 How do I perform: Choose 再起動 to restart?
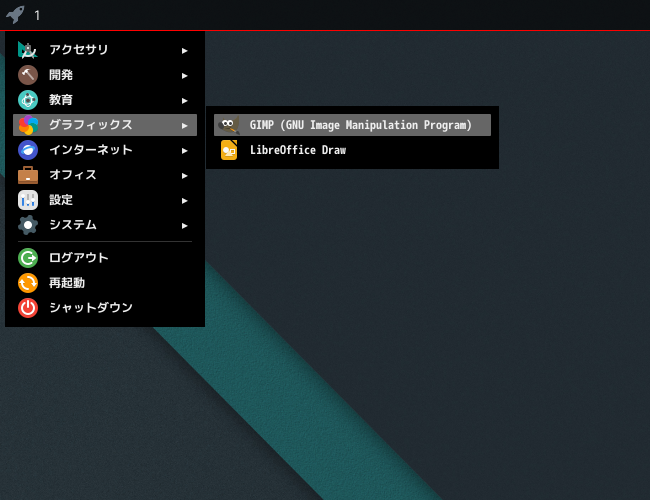(x=105, y=283)
